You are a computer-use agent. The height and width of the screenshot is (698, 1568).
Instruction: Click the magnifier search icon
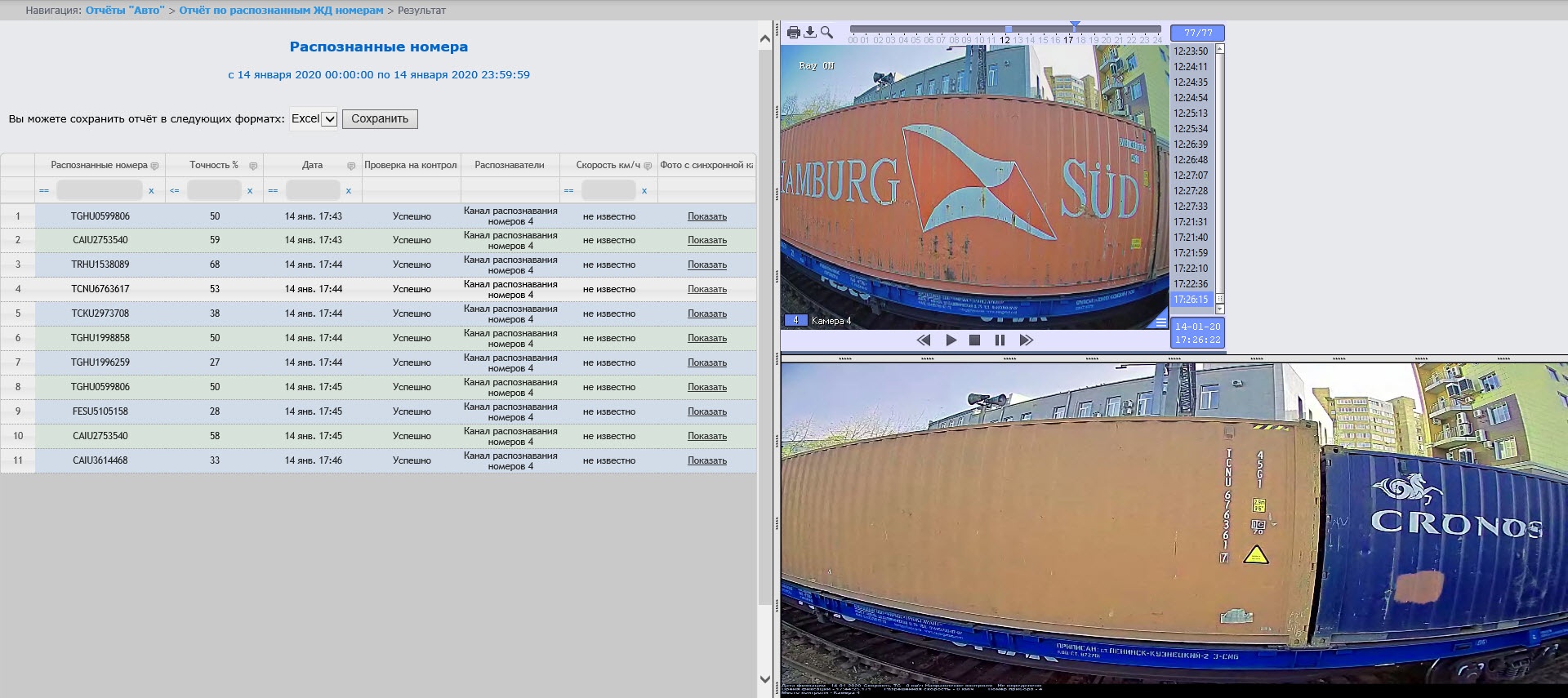(826, 33)
